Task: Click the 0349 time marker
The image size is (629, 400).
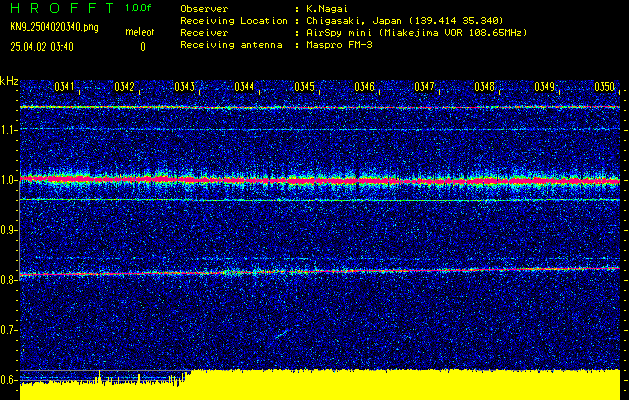Action: click(x=545, y=87)
